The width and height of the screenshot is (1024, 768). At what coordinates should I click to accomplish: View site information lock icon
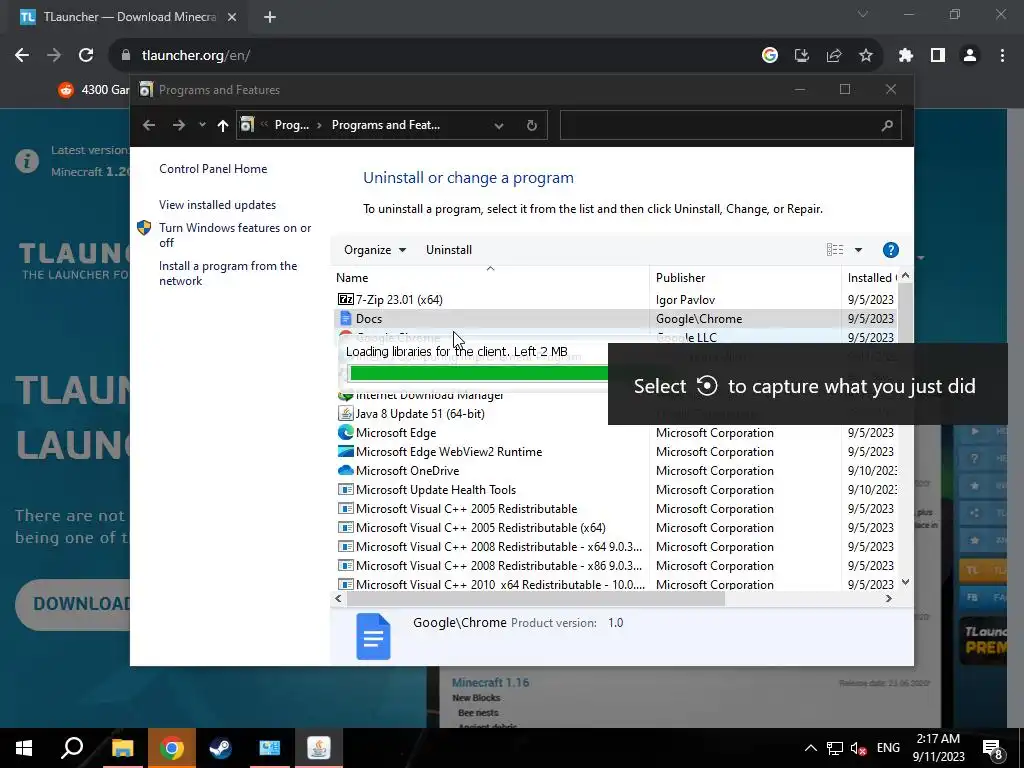click(x=126, y=56)
